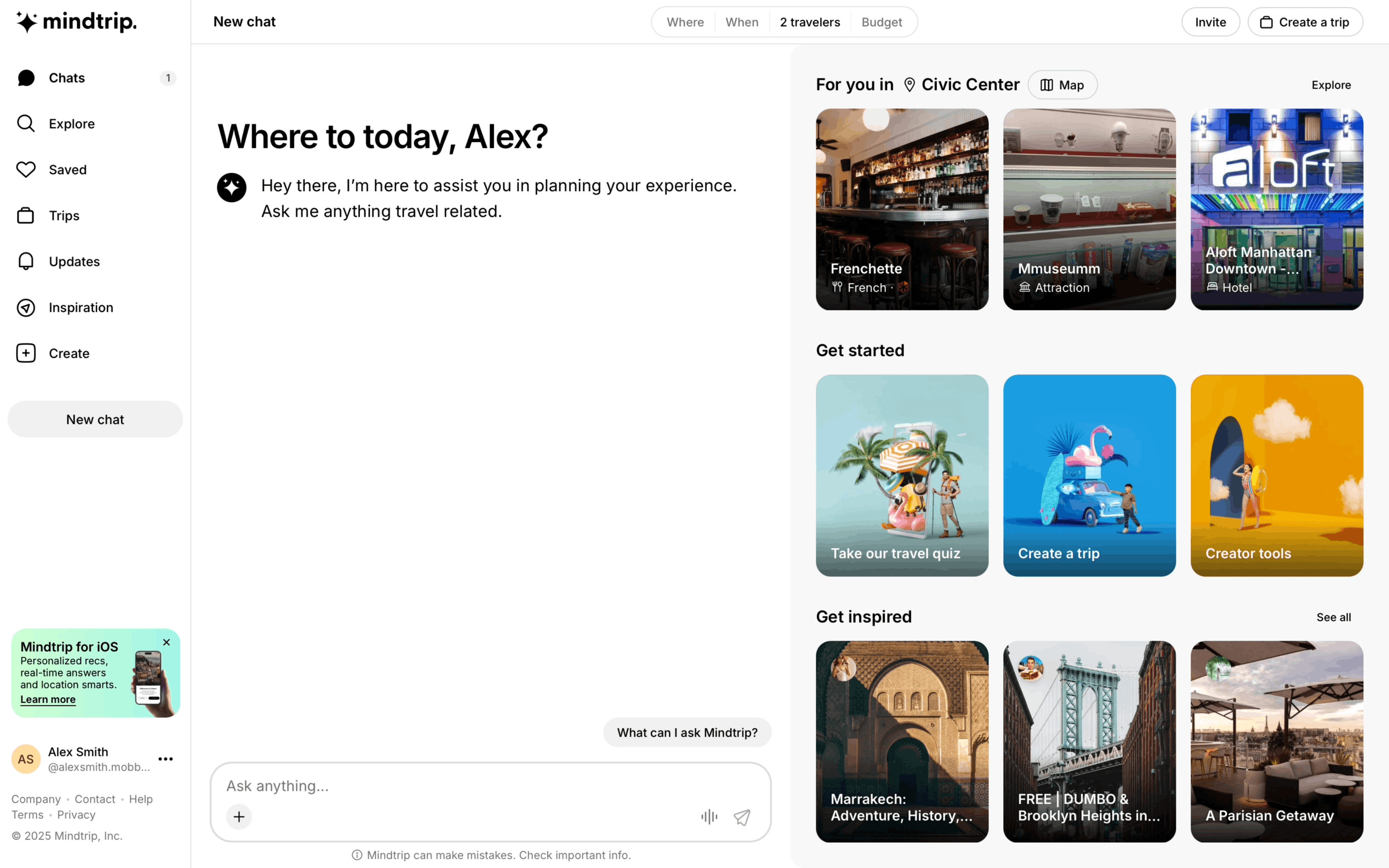Select the Explore magnifier icon in sidebar

pos(26,124)
